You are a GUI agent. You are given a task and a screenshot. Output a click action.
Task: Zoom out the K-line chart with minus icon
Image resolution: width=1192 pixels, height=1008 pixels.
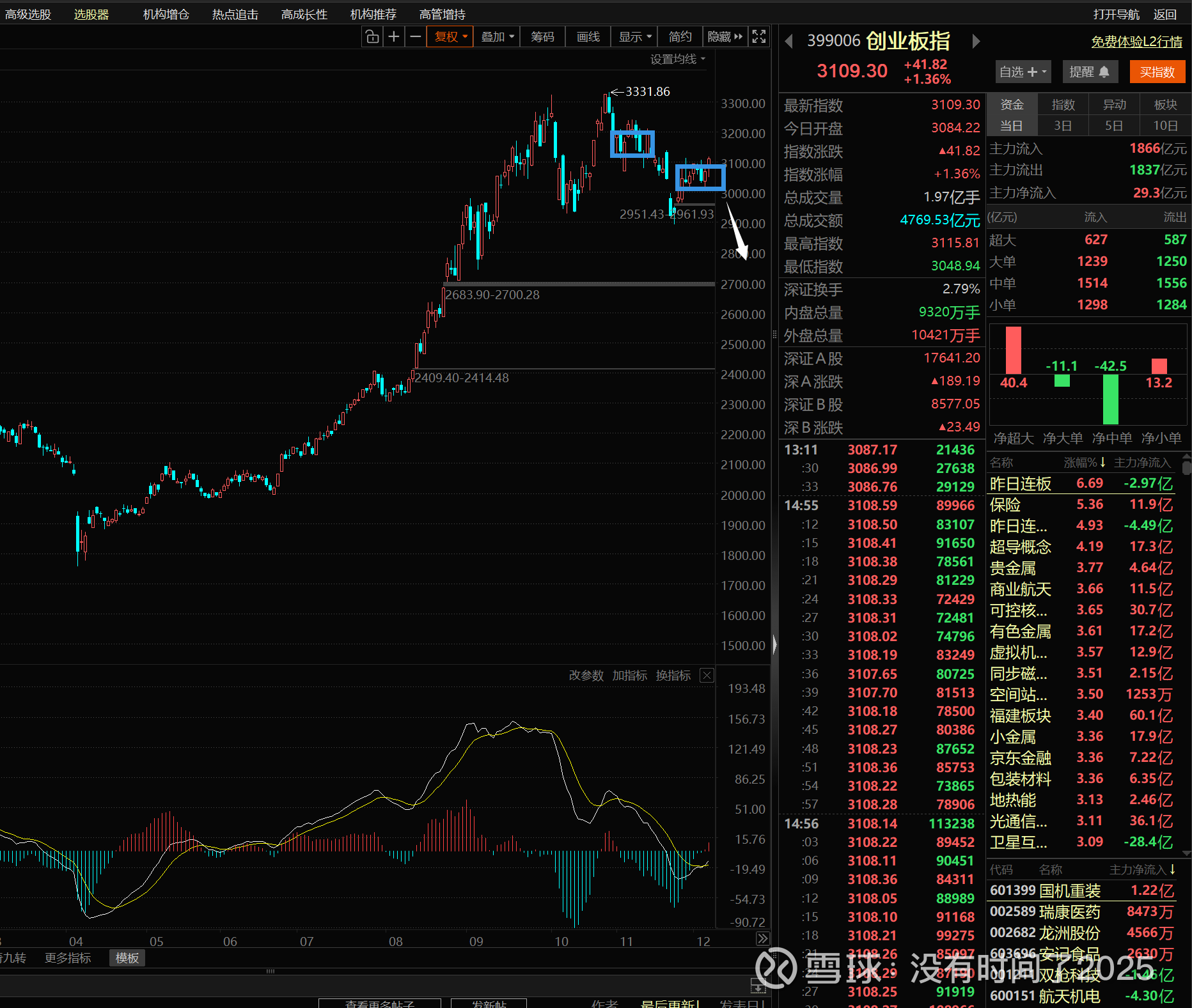click(416, 37)
